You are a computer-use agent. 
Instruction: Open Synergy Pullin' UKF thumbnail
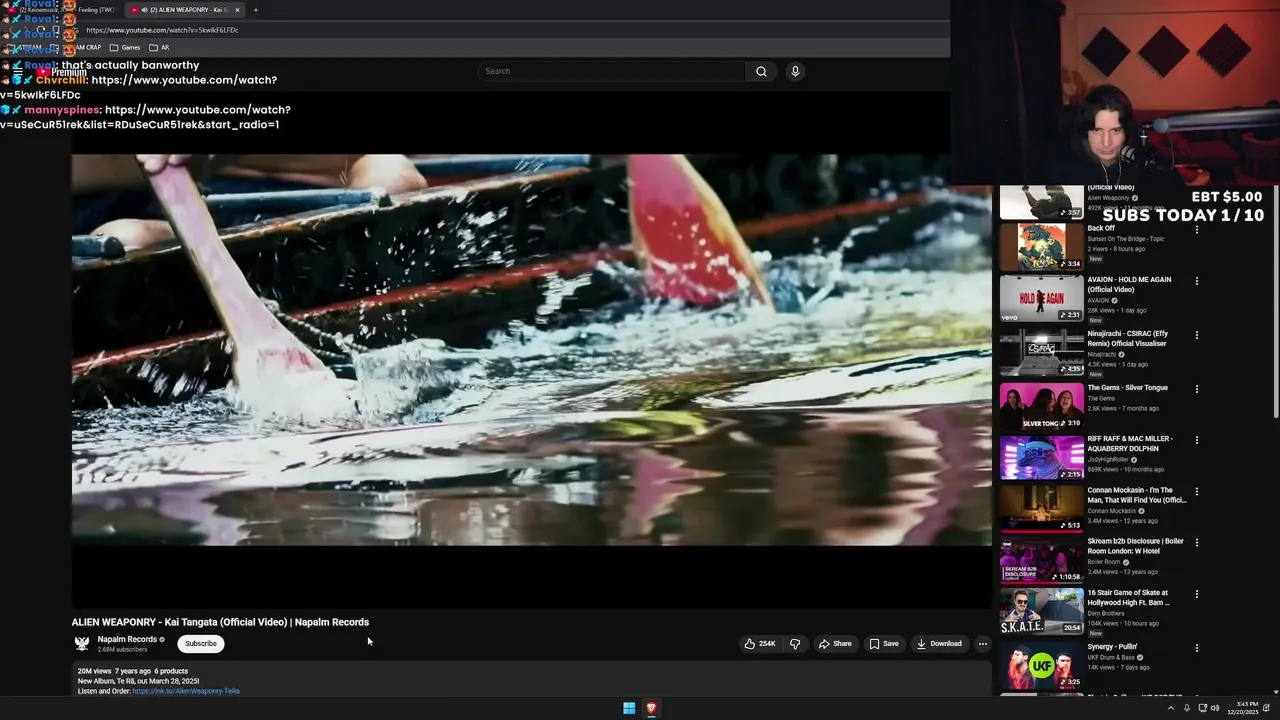tap(1042, 665)
